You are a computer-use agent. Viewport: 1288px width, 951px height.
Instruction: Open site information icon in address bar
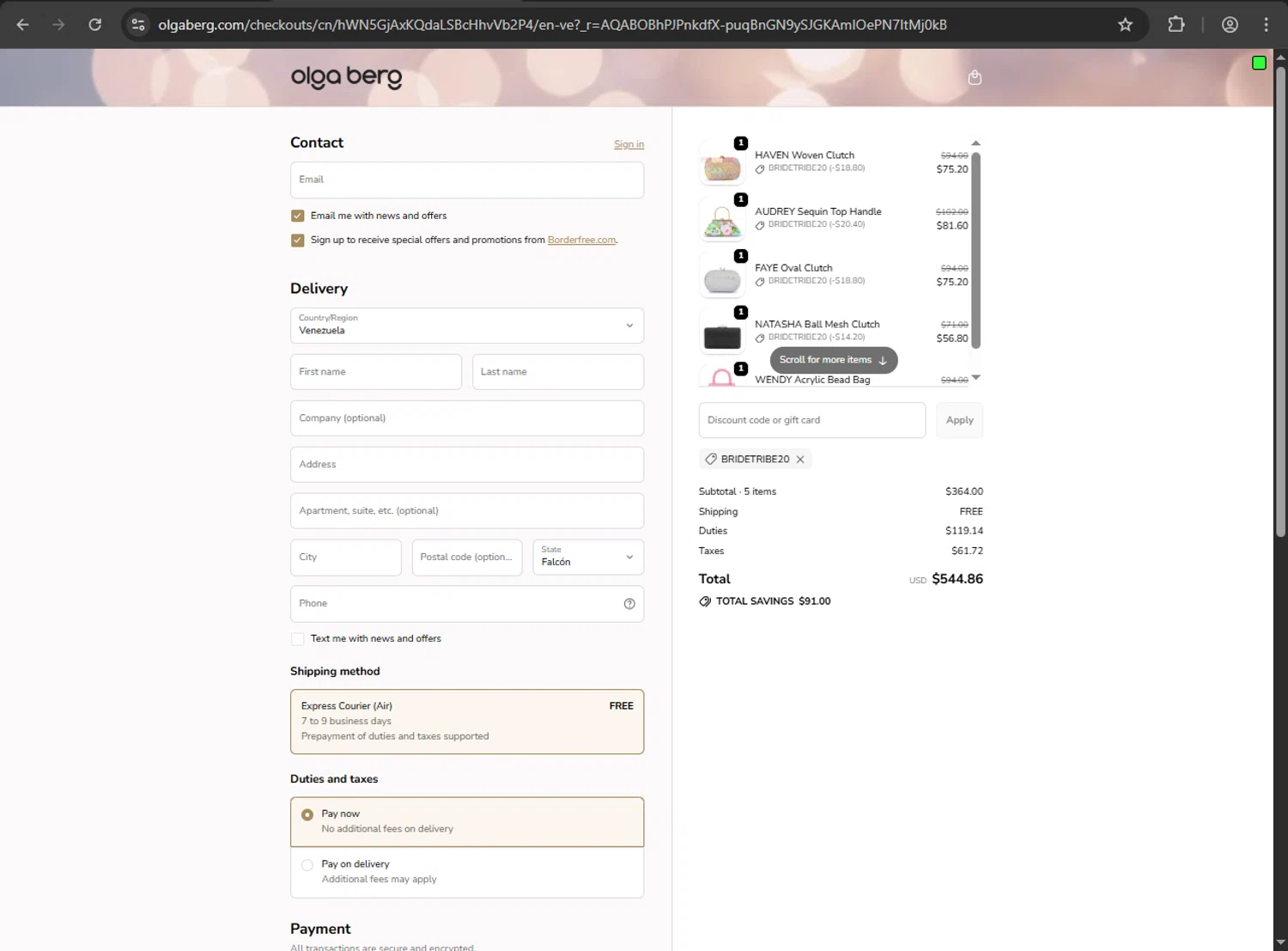click(x=138, y=25)
